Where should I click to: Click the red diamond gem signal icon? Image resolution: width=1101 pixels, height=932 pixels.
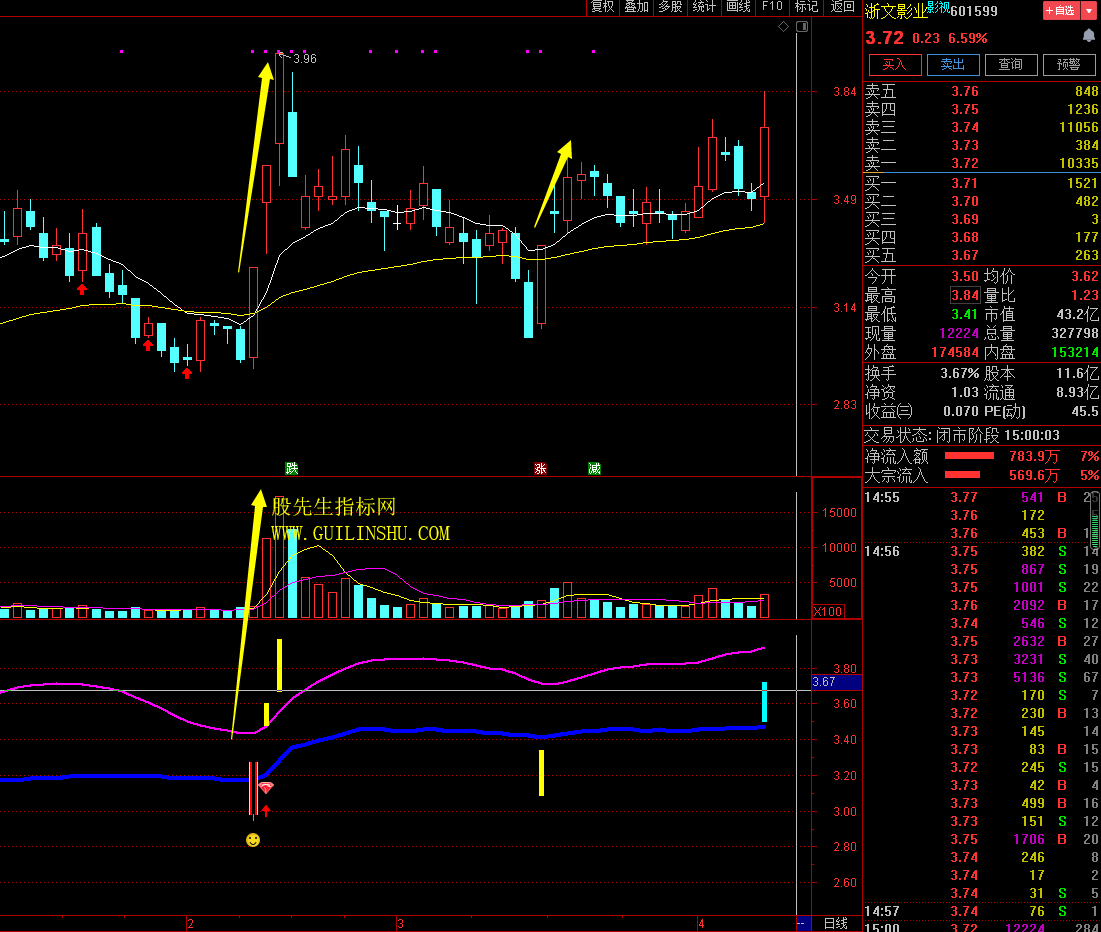point(266,788)
